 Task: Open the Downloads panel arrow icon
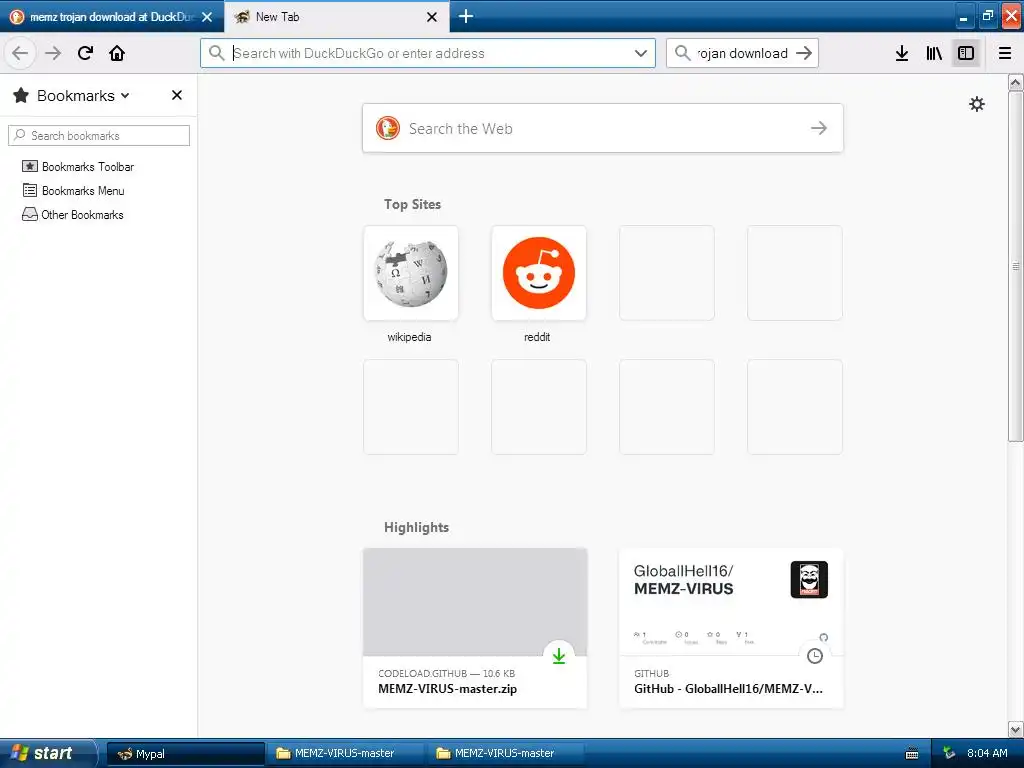coord(902,53)
